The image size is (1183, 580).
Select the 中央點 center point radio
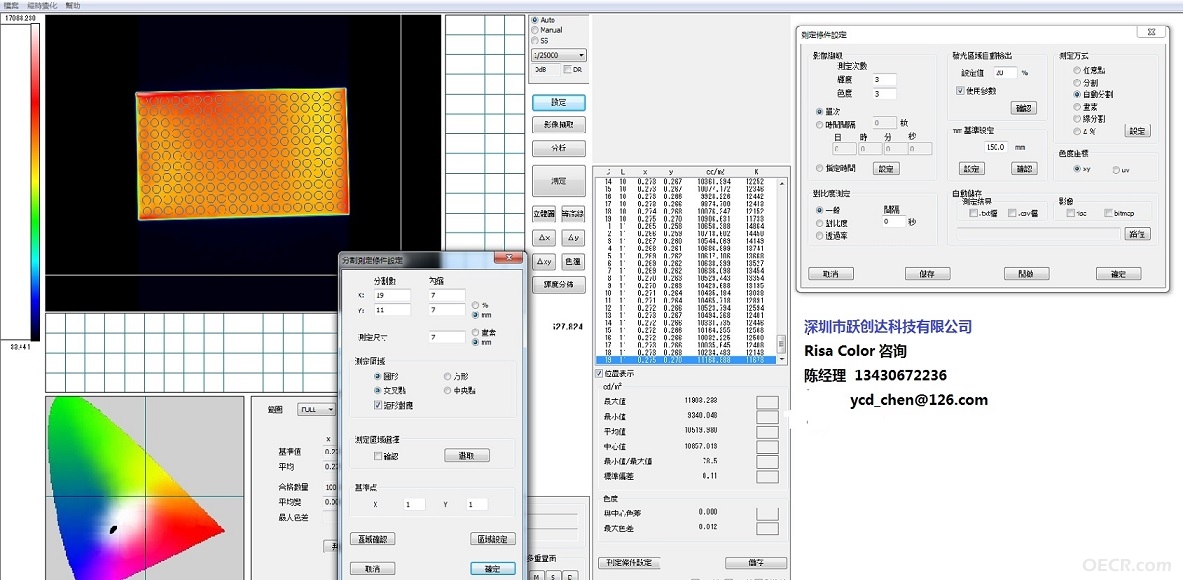pyautogui.click(x=447, y=391)
